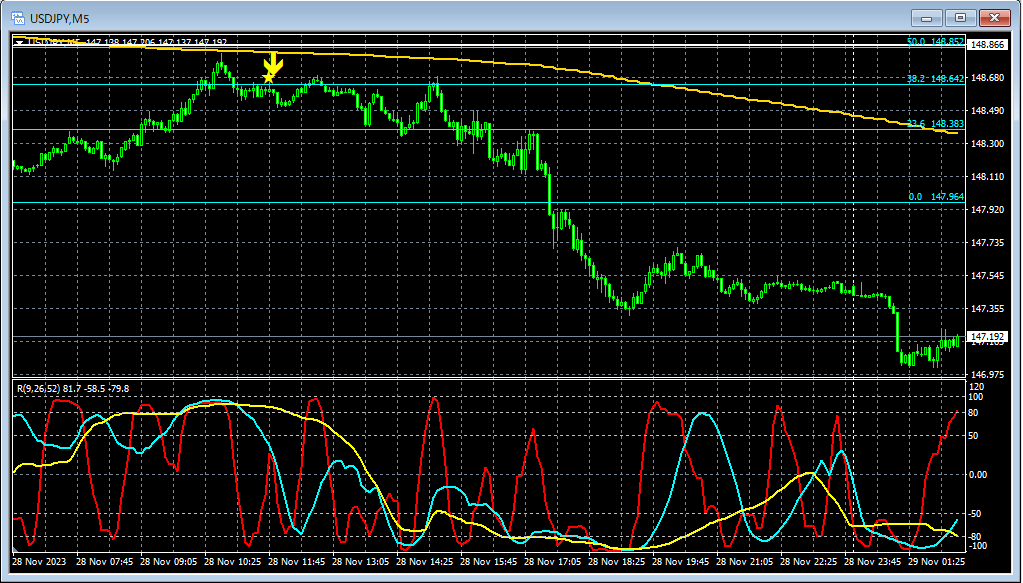Click the 28 Nov 19:45 time label

coord(680,561)
